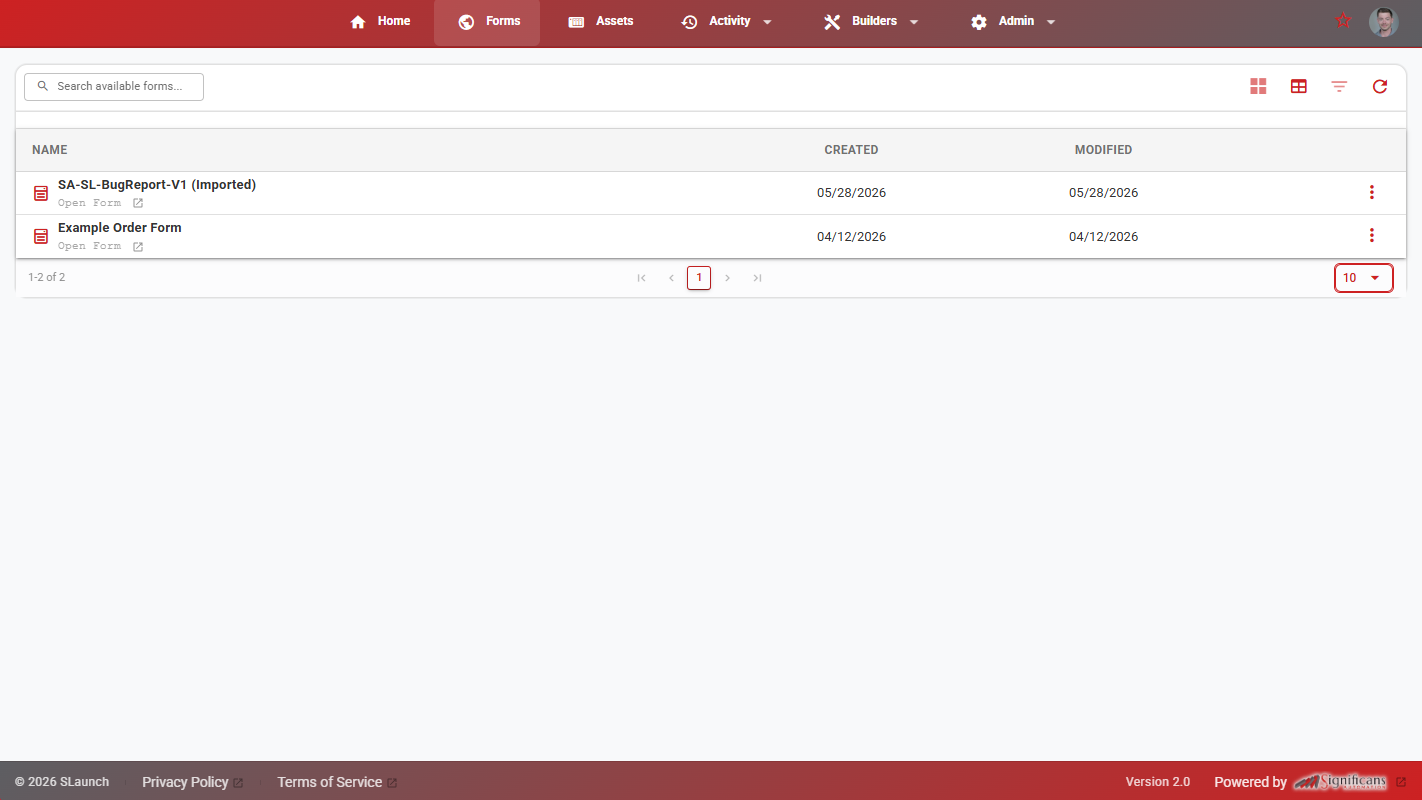The image size is (1422, 800).
Task: Click external-link icon under Example Order Form
Action: pyautogui.click(x=138, y=246)
